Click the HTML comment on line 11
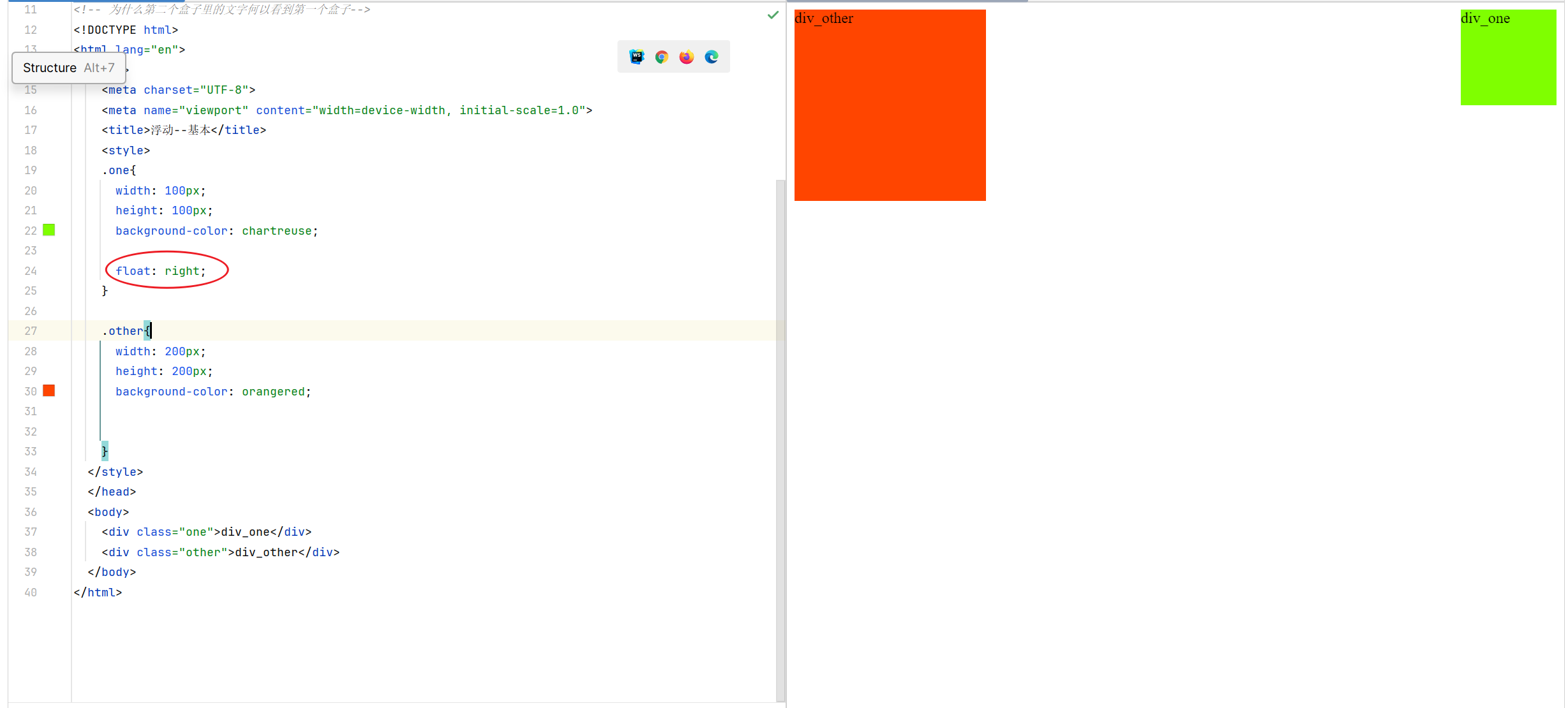 (221, 10)
